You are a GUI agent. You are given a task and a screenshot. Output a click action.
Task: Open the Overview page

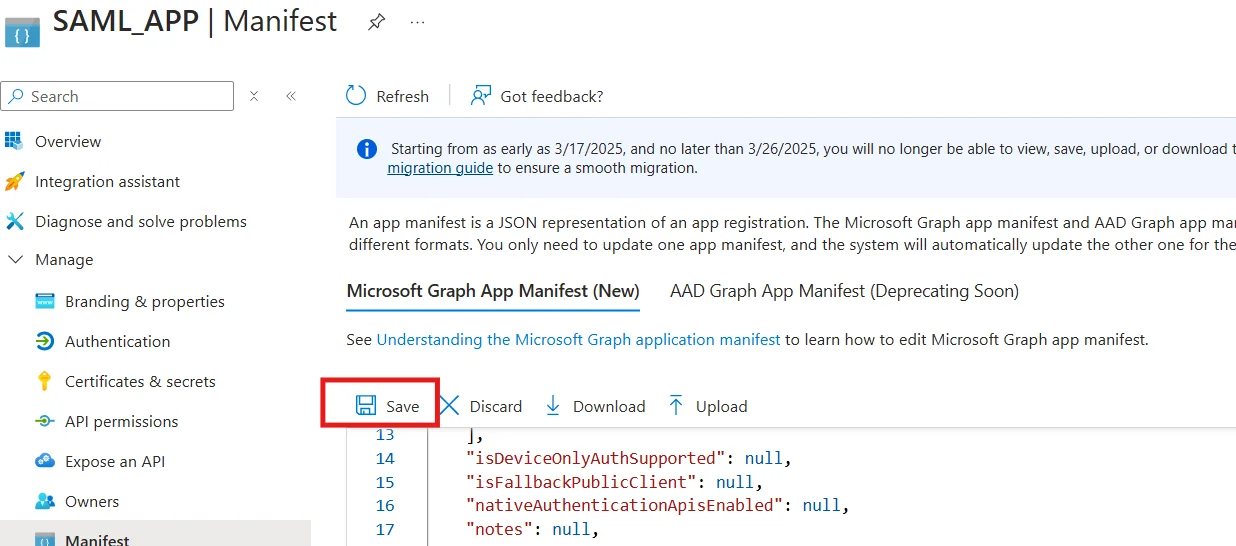(x=67, y=141)
